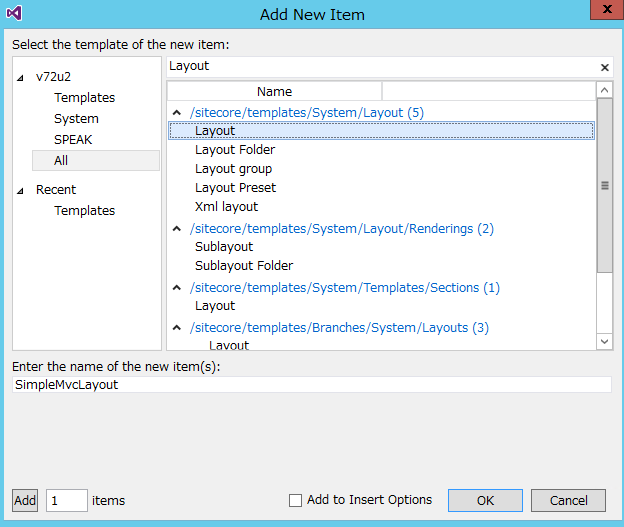Viewport: 624px width, 527px height.
Task: Click the Layout search field
Action: click(x=382, y=66)
